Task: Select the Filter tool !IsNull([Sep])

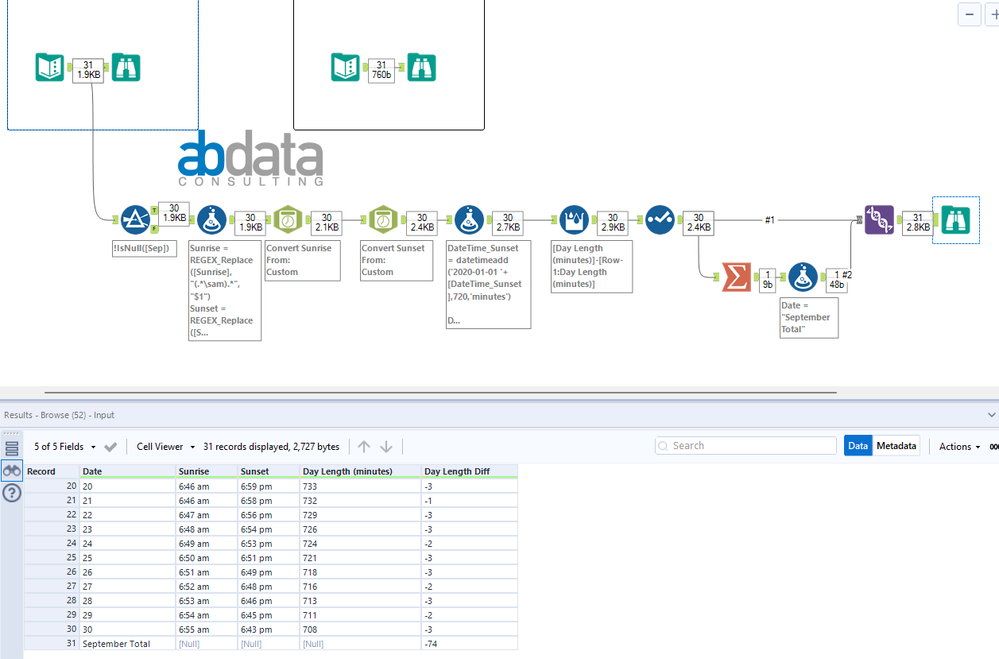Action: tap(135, 220)
